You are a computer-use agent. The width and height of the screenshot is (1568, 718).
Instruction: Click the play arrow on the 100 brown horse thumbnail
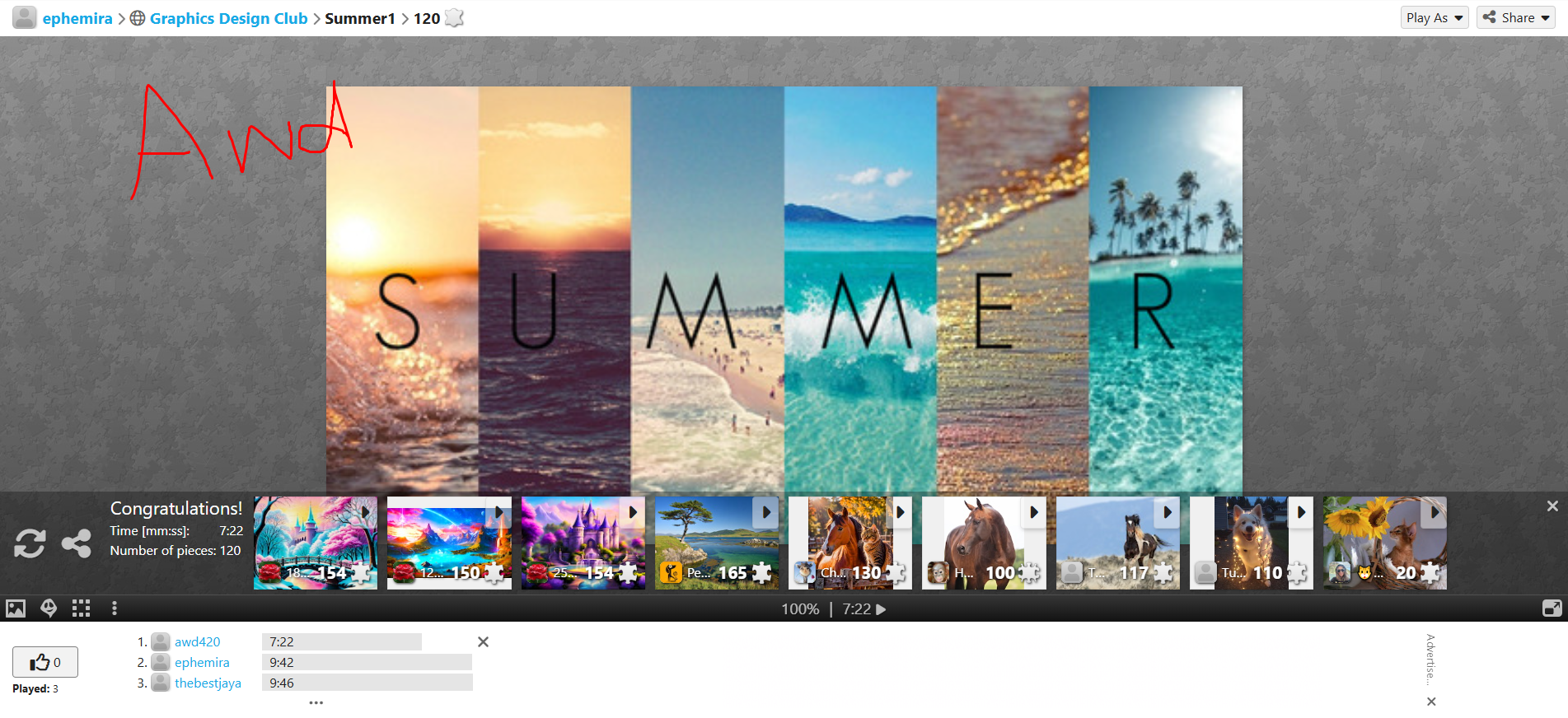click(x=1033, y=512)
